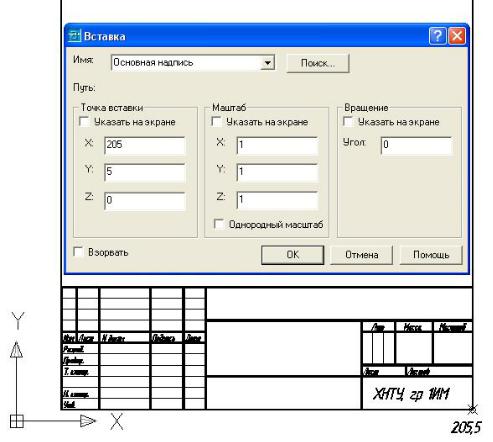Click the help question mark button in title bar
Screen dimensions: 493x442
tap(437, 36)
